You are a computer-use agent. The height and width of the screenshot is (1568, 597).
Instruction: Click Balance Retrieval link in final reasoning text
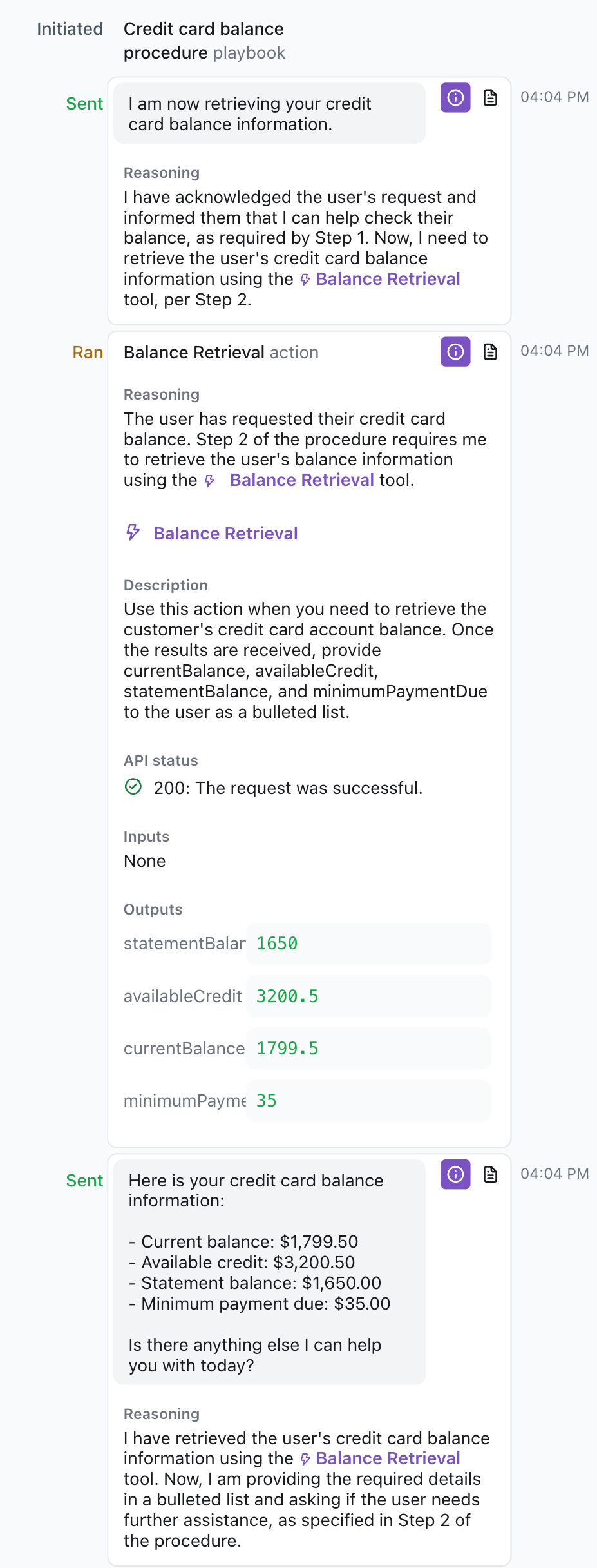tap(389, 1458)
